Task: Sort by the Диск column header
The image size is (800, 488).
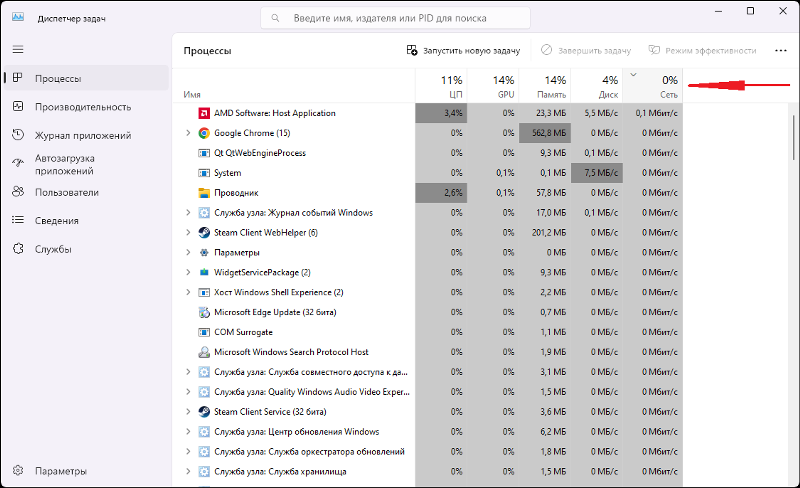Action: click(x=597, y=86)
